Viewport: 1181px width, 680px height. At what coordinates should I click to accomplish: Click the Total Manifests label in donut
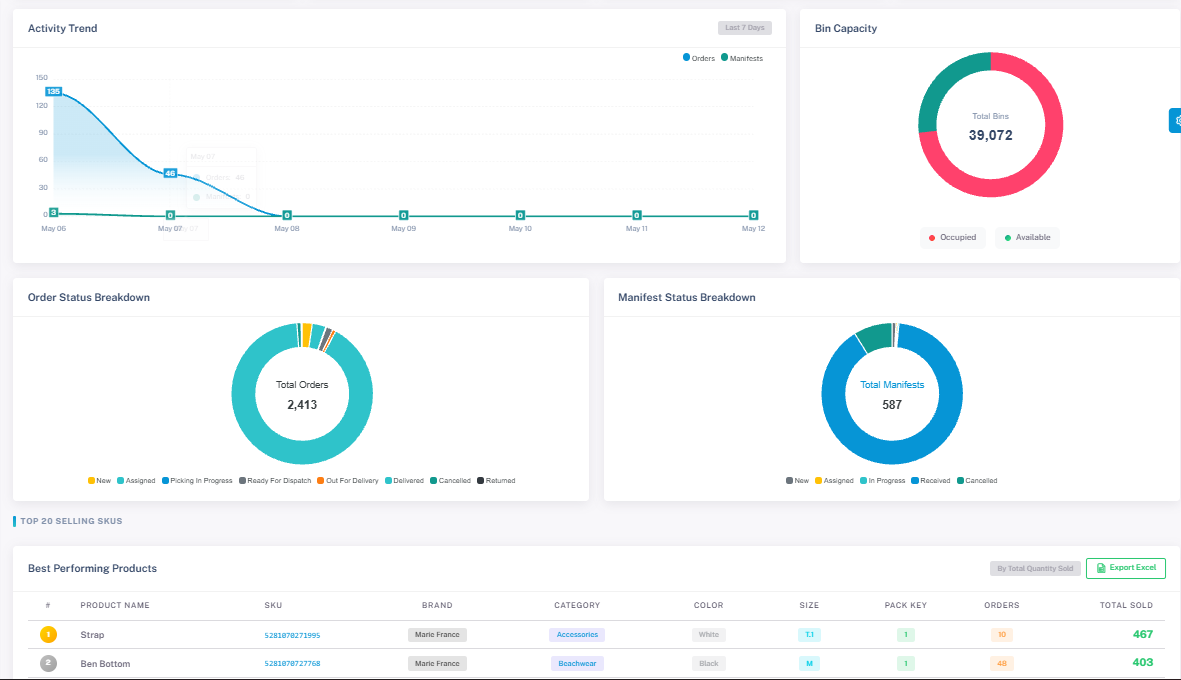tap(892, 385)
